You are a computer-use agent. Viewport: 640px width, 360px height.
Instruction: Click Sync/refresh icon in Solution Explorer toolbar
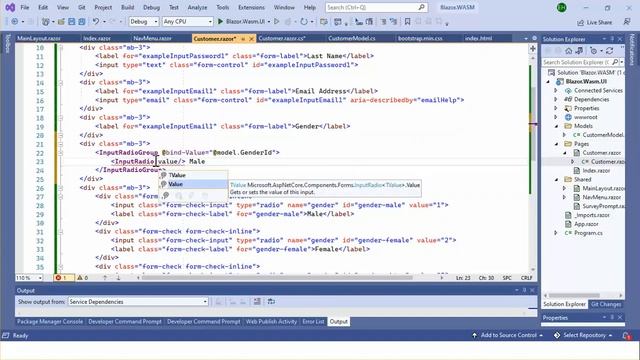(x=609, y=51)
